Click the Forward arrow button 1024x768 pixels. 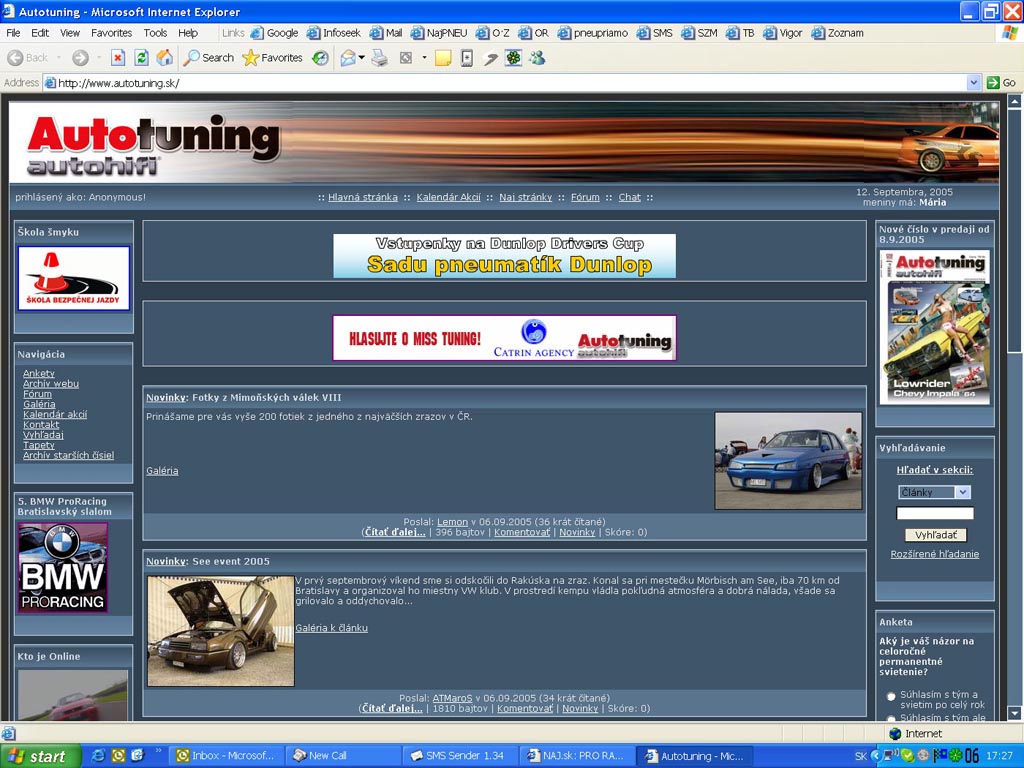(x=80, y=58)
